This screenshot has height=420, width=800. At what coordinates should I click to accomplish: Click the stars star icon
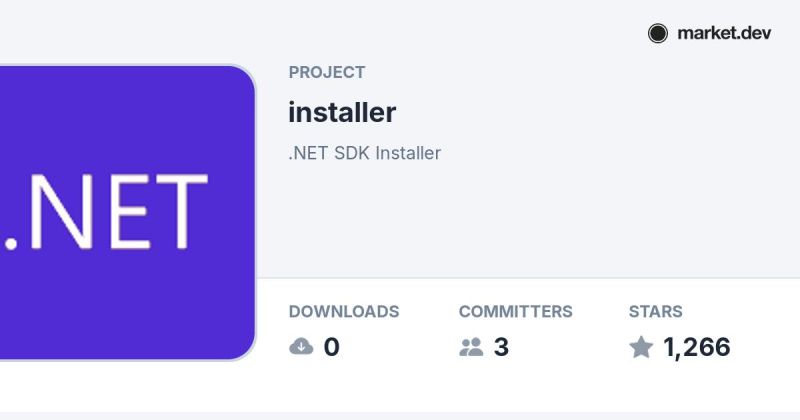641,347
